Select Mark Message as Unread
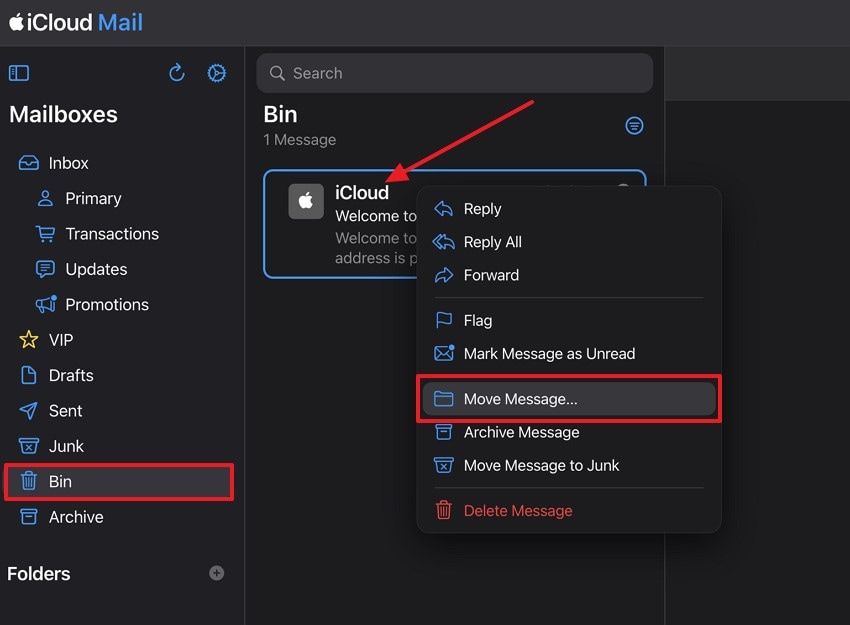This screenshot has width=850, height=625. (569, 353)
